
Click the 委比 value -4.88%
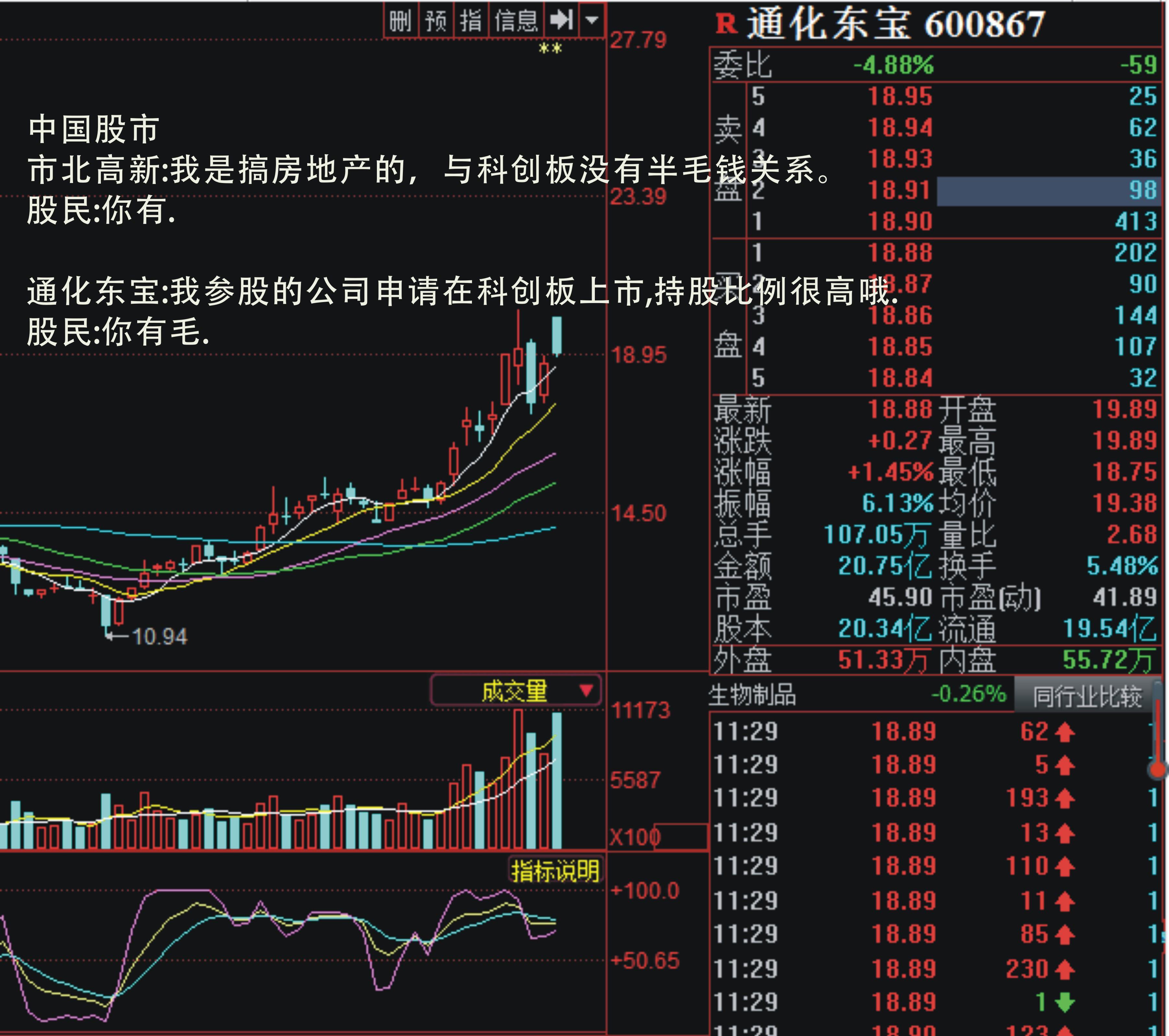893,65
